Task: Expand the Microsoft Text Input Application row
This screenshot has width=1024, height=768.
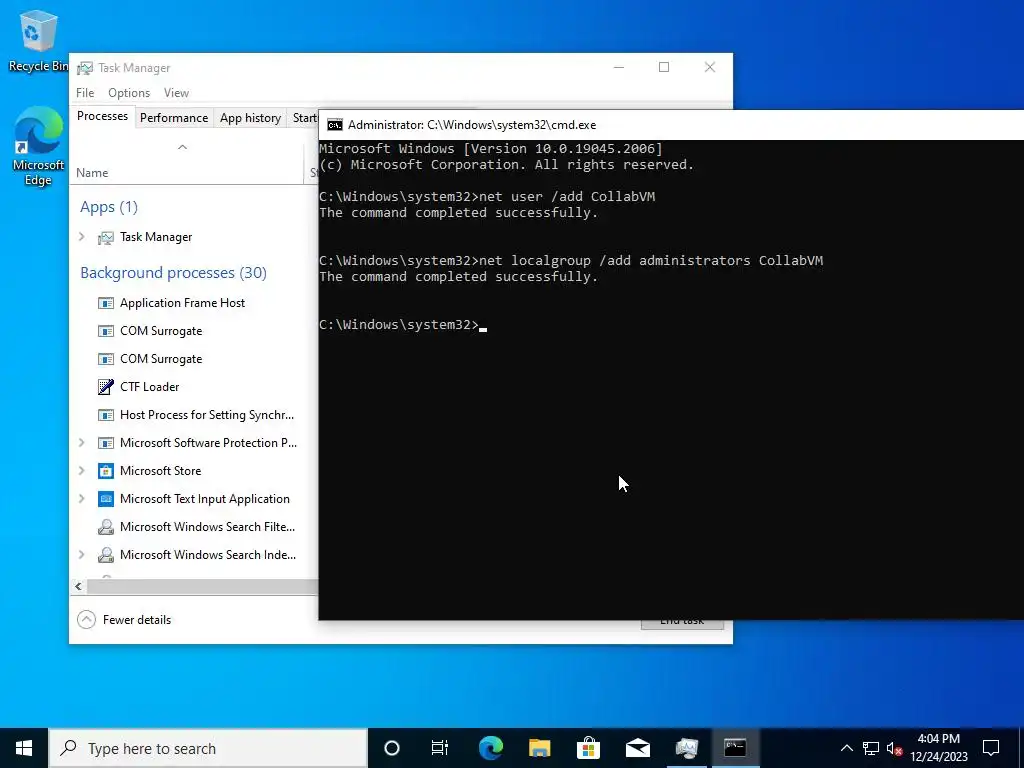Action: coord(82,499)
